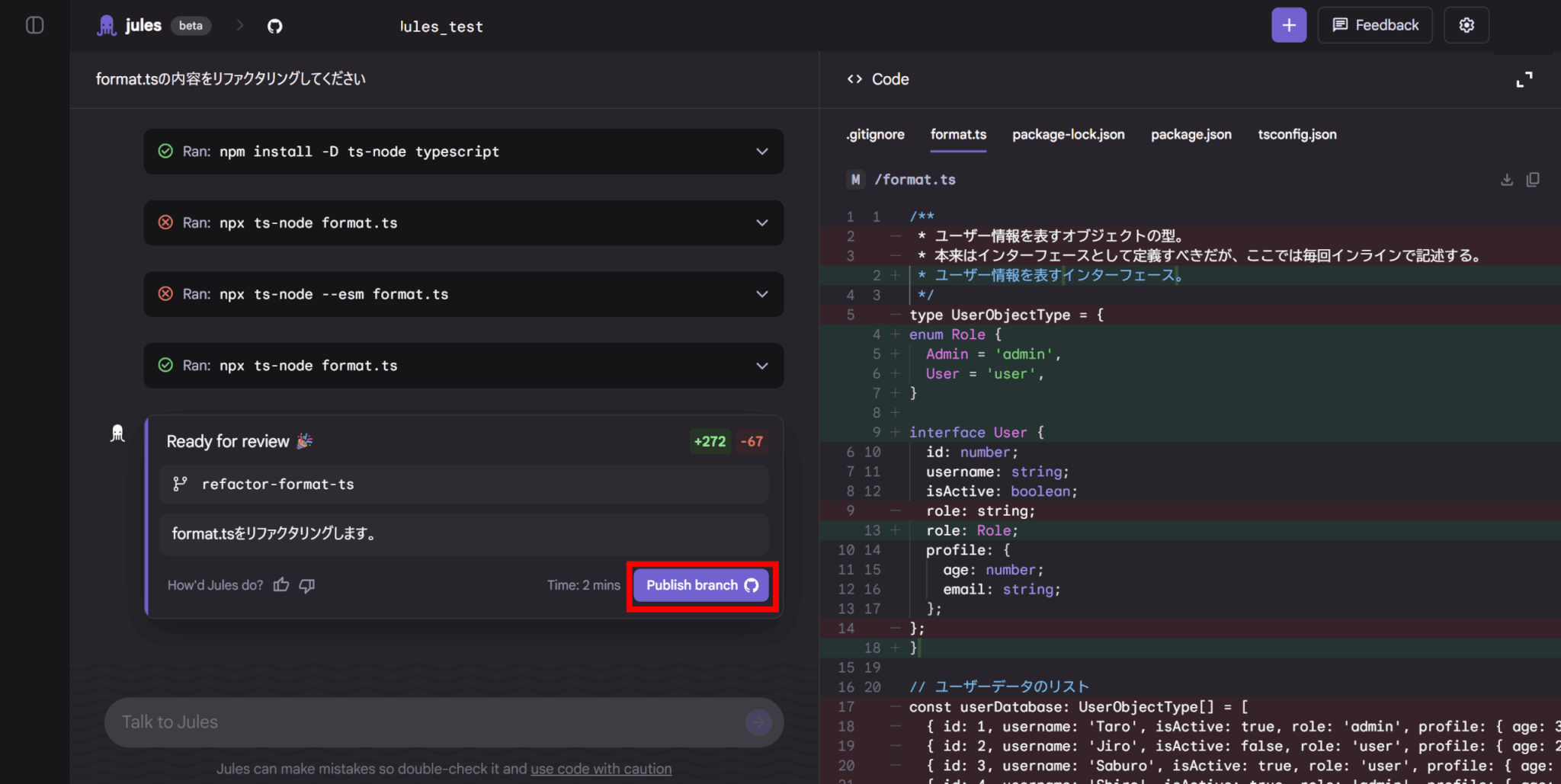1561x784 pixels.
Task: Click the Jules_test repository name
Action: [441, 27]
